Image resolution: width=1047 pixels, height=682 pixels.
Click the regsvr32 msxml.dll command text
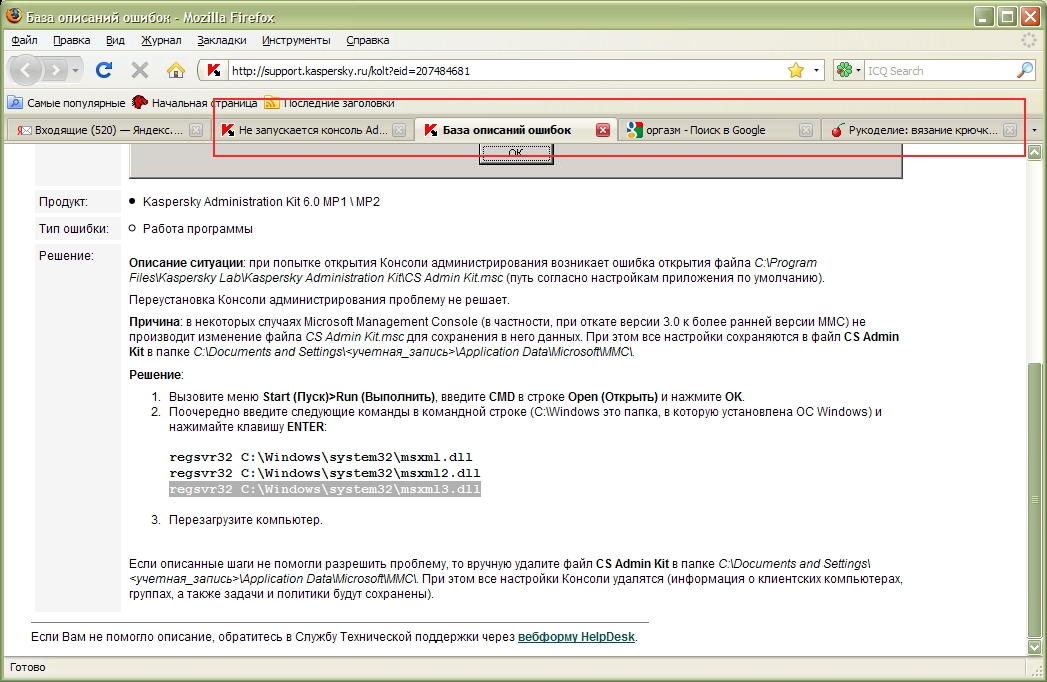[x=321, y=457]
